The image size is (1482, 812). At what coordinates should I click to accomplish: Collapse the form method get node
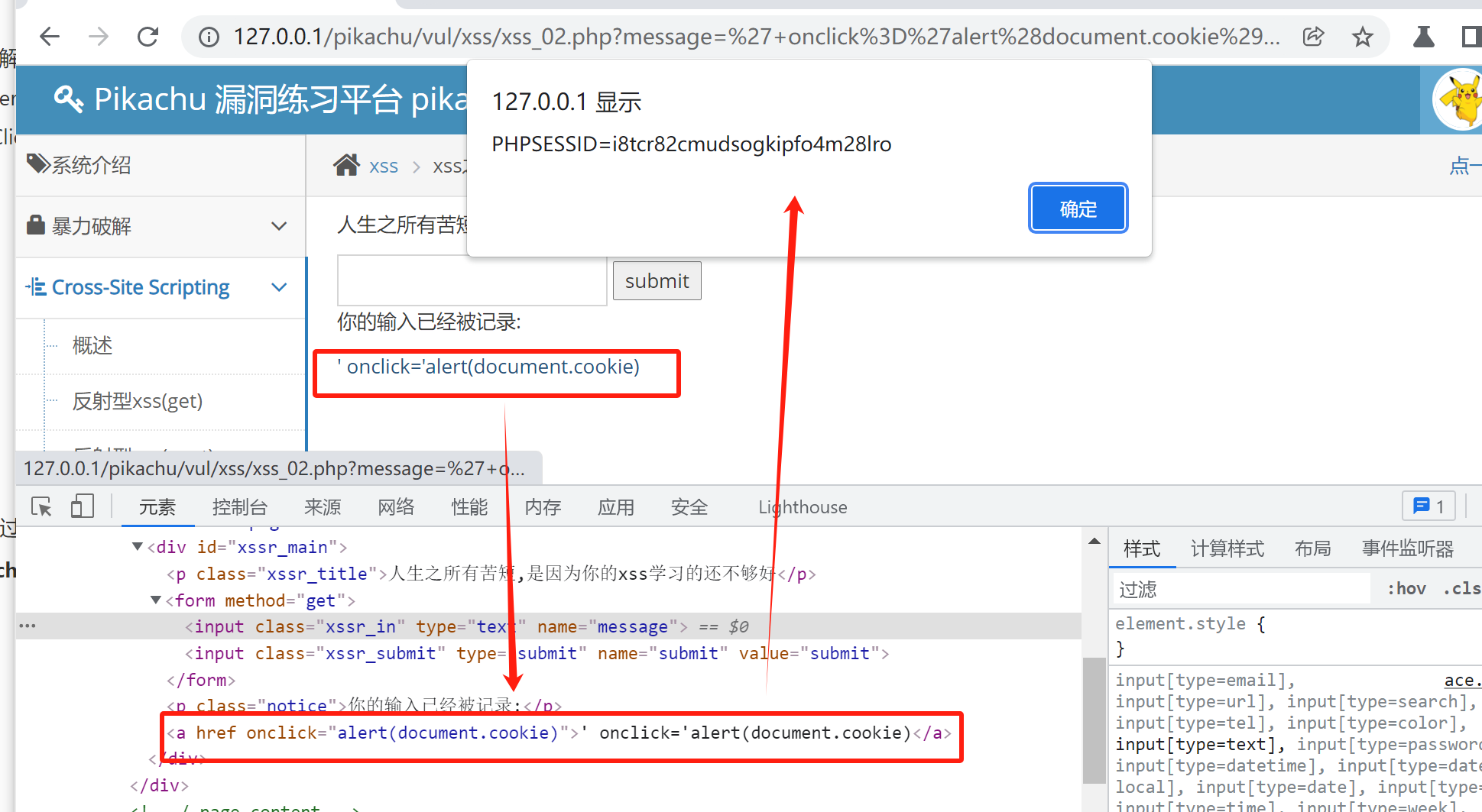156,600
